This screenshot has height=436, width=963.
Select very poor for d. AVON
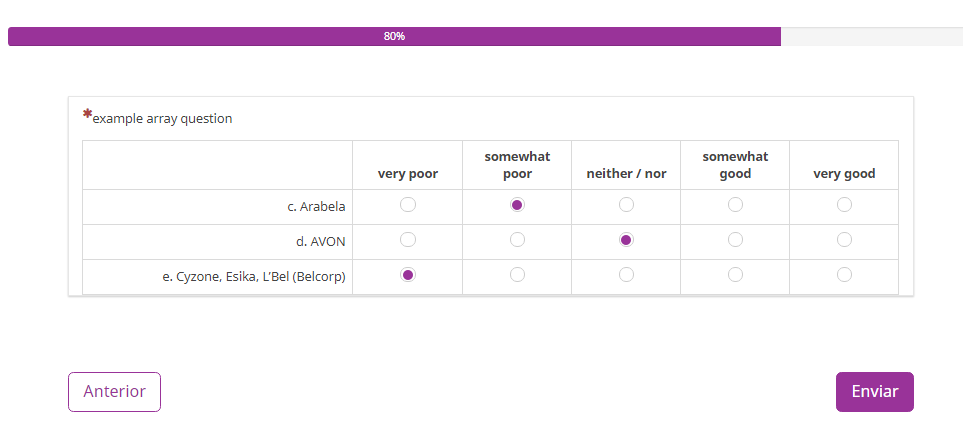click(x=408, y=239)
